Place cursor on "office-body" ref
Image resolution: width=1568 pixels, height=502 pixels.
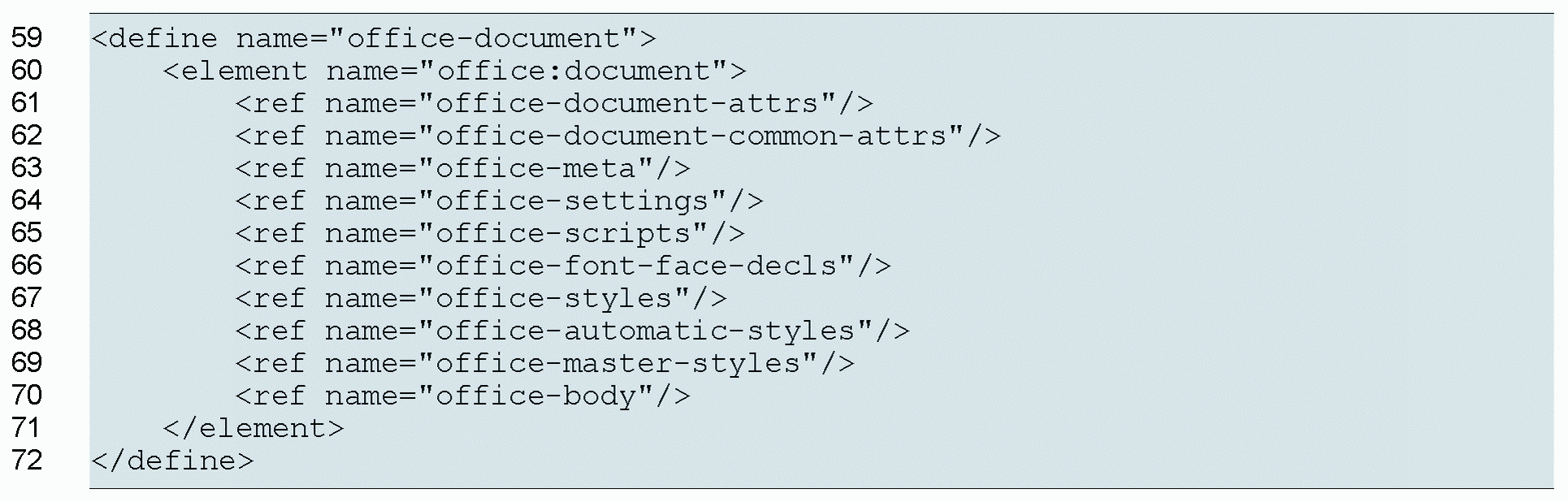click(x=462, y=396)
